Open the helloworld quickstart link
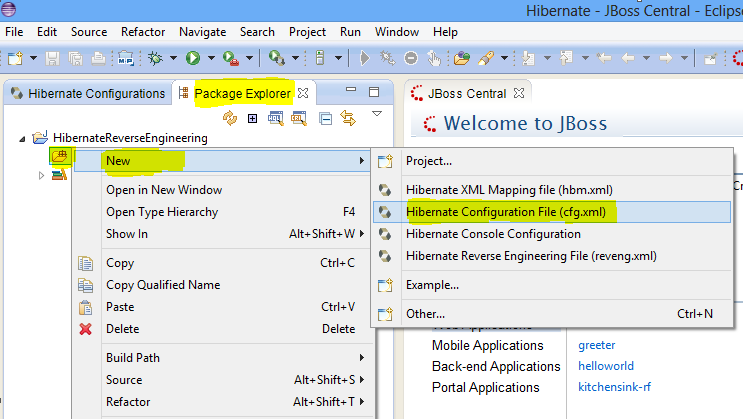 coord(606,366)
